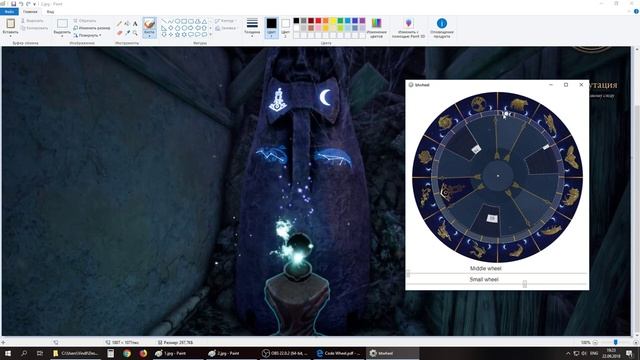Click the Brushes tool icon
This screenshot has width=640, height=360.
149,24
